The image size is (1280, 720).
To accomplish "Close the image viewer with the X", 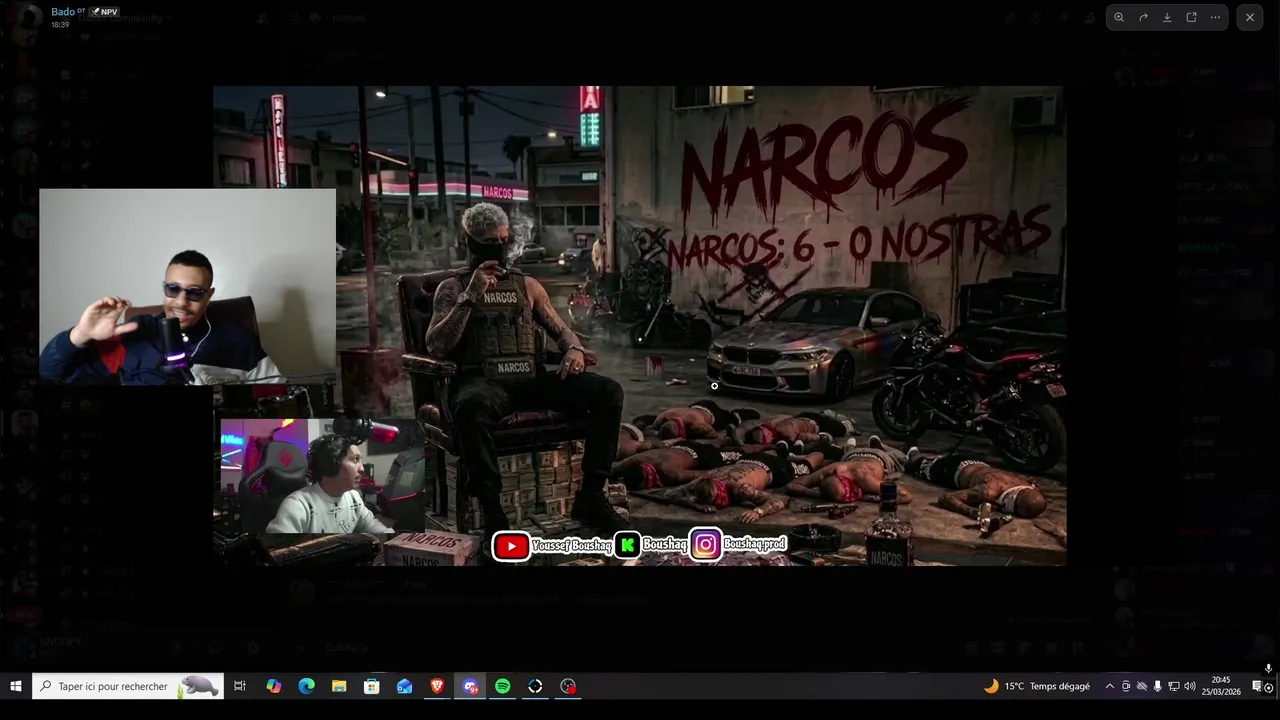I will tap(1250, 17).
